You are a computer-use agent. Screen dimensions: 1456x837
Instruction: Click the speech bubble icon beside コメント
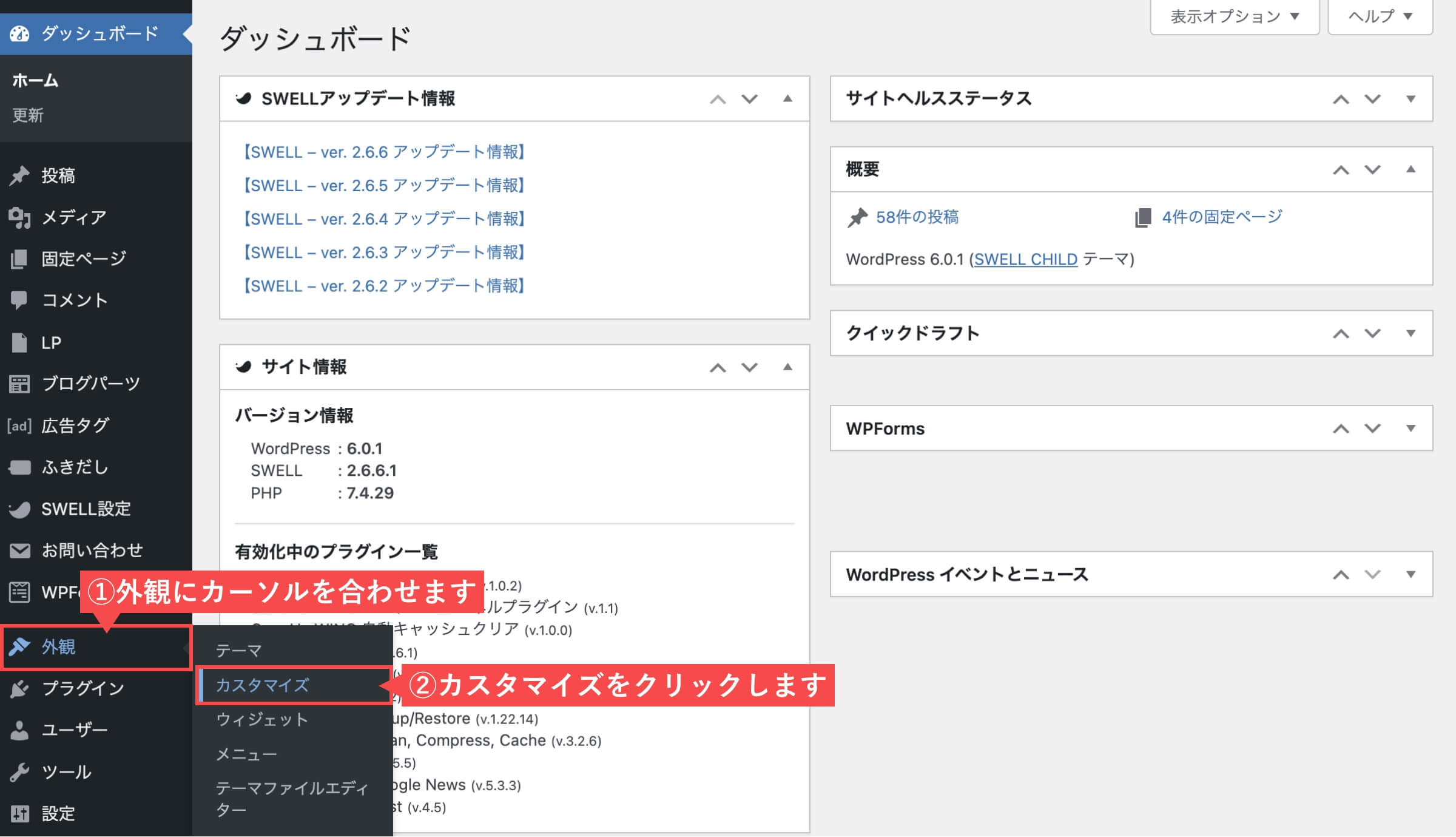point(19,300)
